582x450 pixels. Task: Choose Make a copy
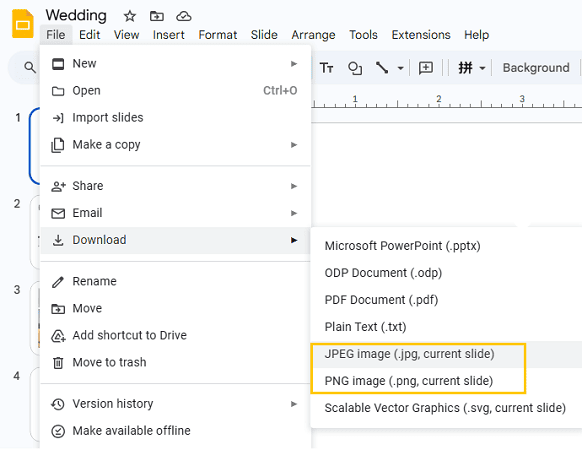coord(175,144)
